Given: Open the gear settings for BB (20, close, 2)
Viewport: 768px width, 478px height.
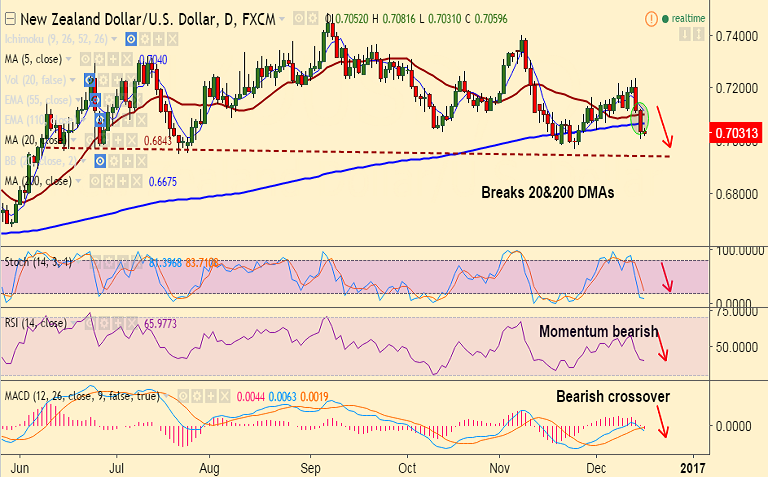Looking at the screenshot, I should (114, 161).
